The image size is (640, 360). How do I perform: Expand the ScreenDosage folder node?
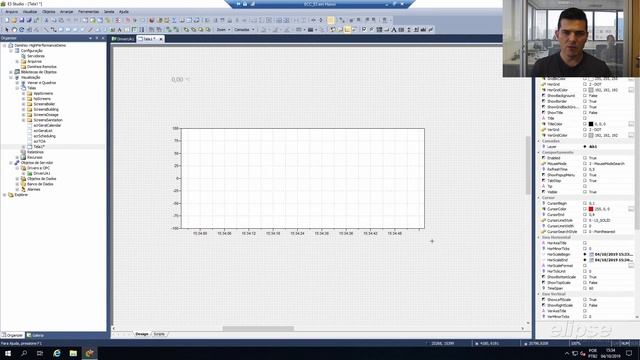[x=24, y=115]
